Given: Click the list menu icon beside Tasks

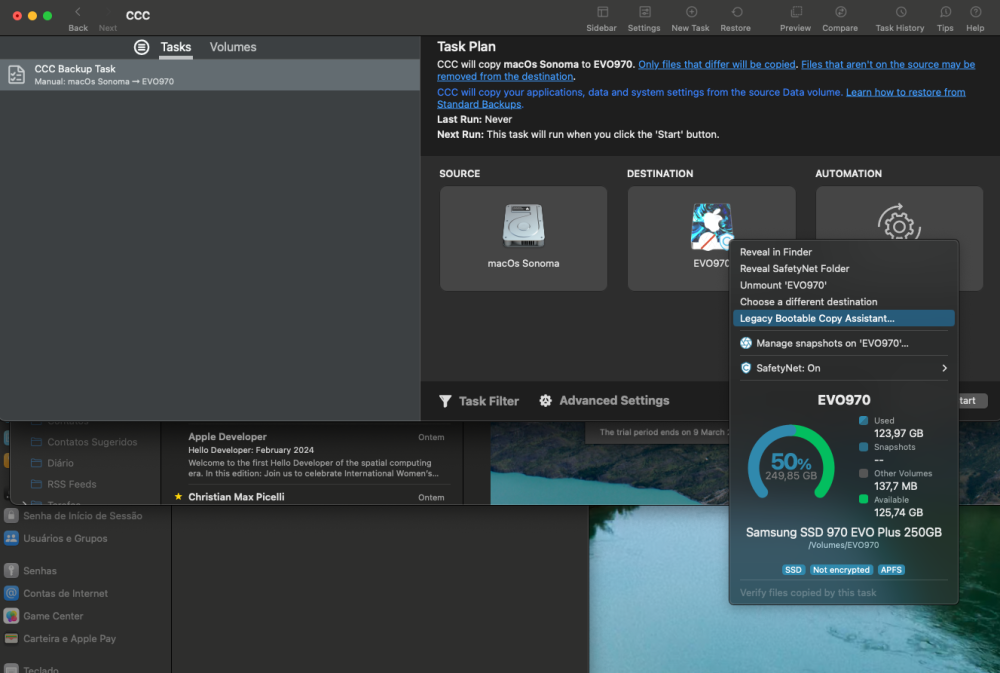Looking at the screenshot, I should point(142,47).
